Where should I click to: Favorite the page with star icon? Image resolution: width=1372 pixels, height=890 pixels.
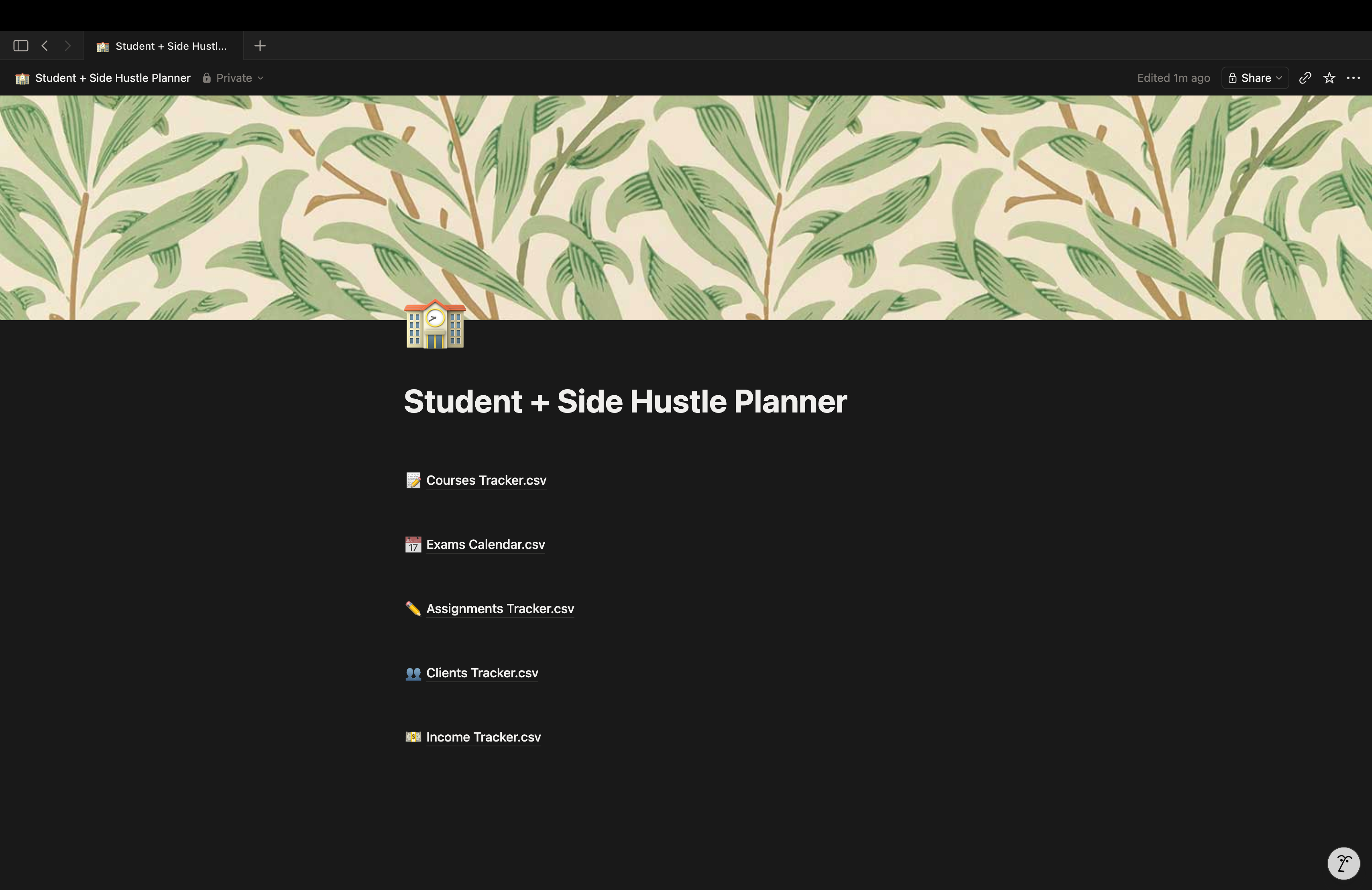coord(1329,78)
